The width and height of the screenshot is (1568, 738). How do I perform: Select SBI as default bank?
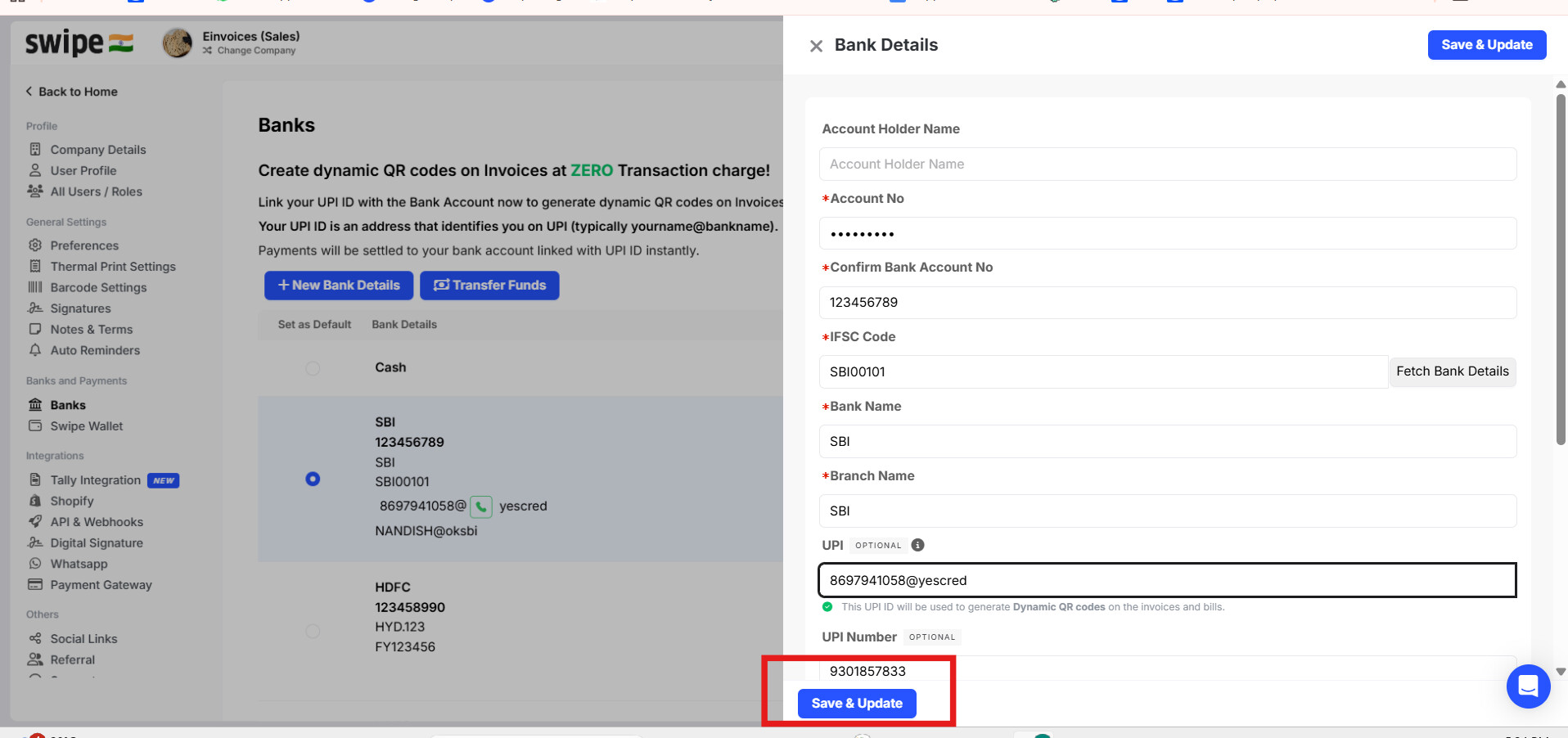click(313, 479)
